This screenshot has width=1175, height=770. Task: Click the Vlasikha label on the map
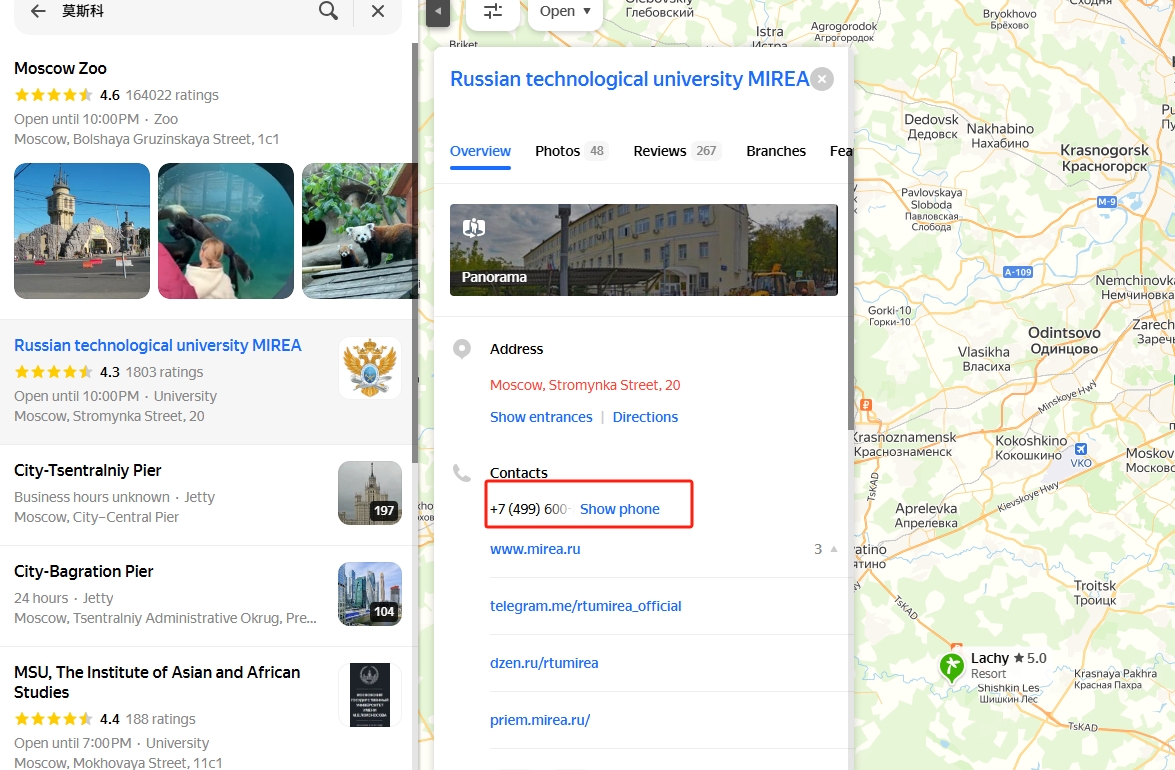(x=984, y=359)
